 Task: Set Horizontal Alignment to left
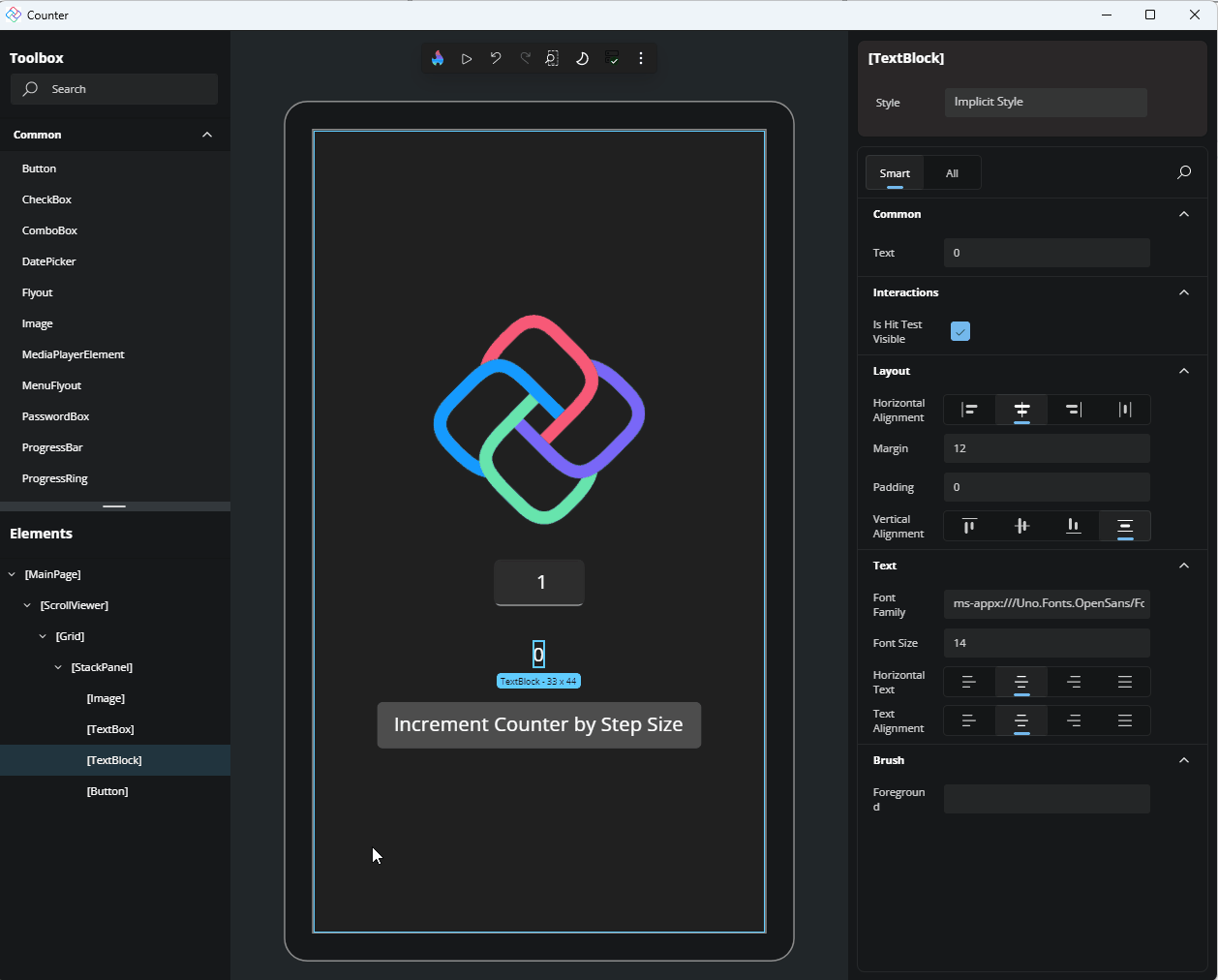tap(969, 410)
